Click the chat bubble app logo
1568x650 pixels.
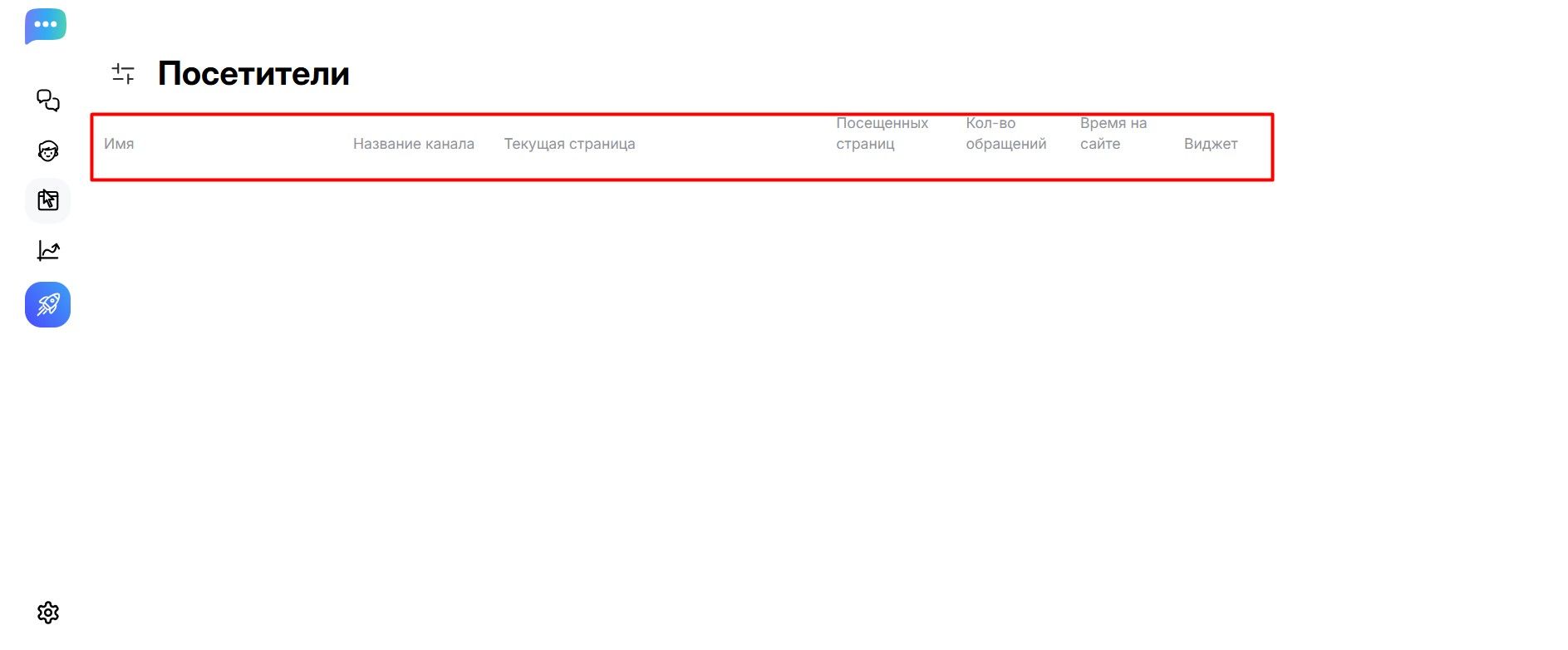[x=46, y=26]
